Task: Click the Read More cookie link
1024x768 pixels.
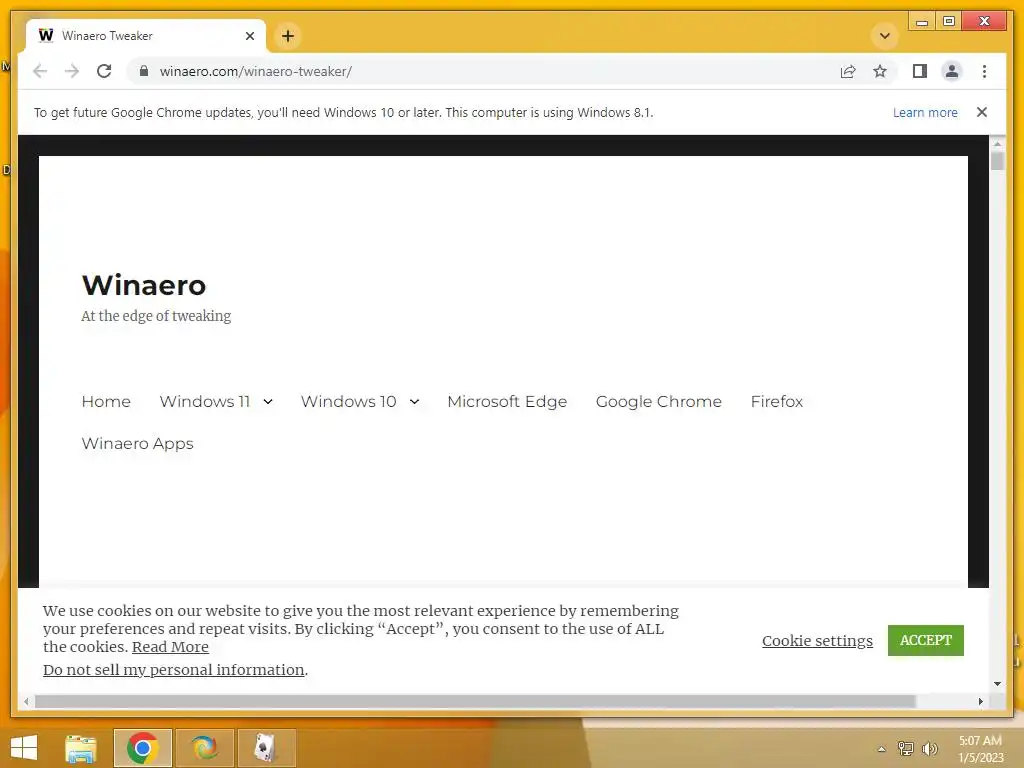Action: pos(170,647)
